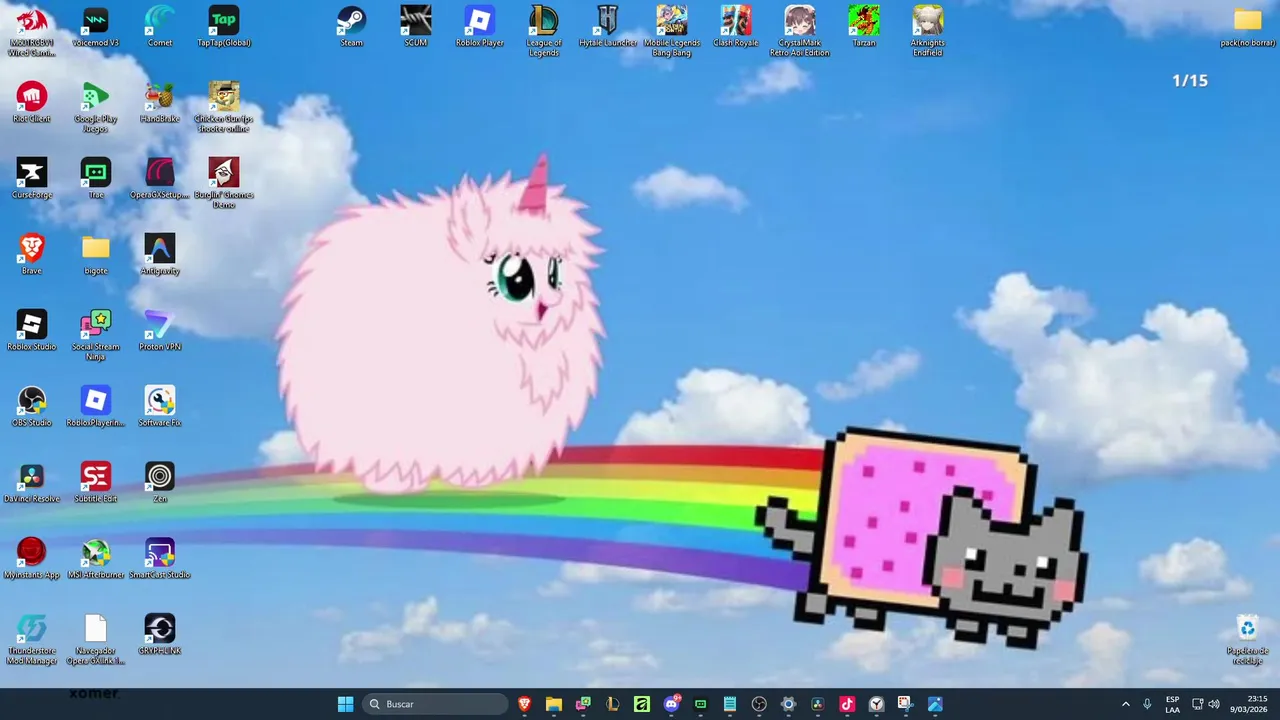This screenshot has width=1280, height=720.
Task: Open the Windows Start menu
Action: pyautogui.click(x=345, y=704)
